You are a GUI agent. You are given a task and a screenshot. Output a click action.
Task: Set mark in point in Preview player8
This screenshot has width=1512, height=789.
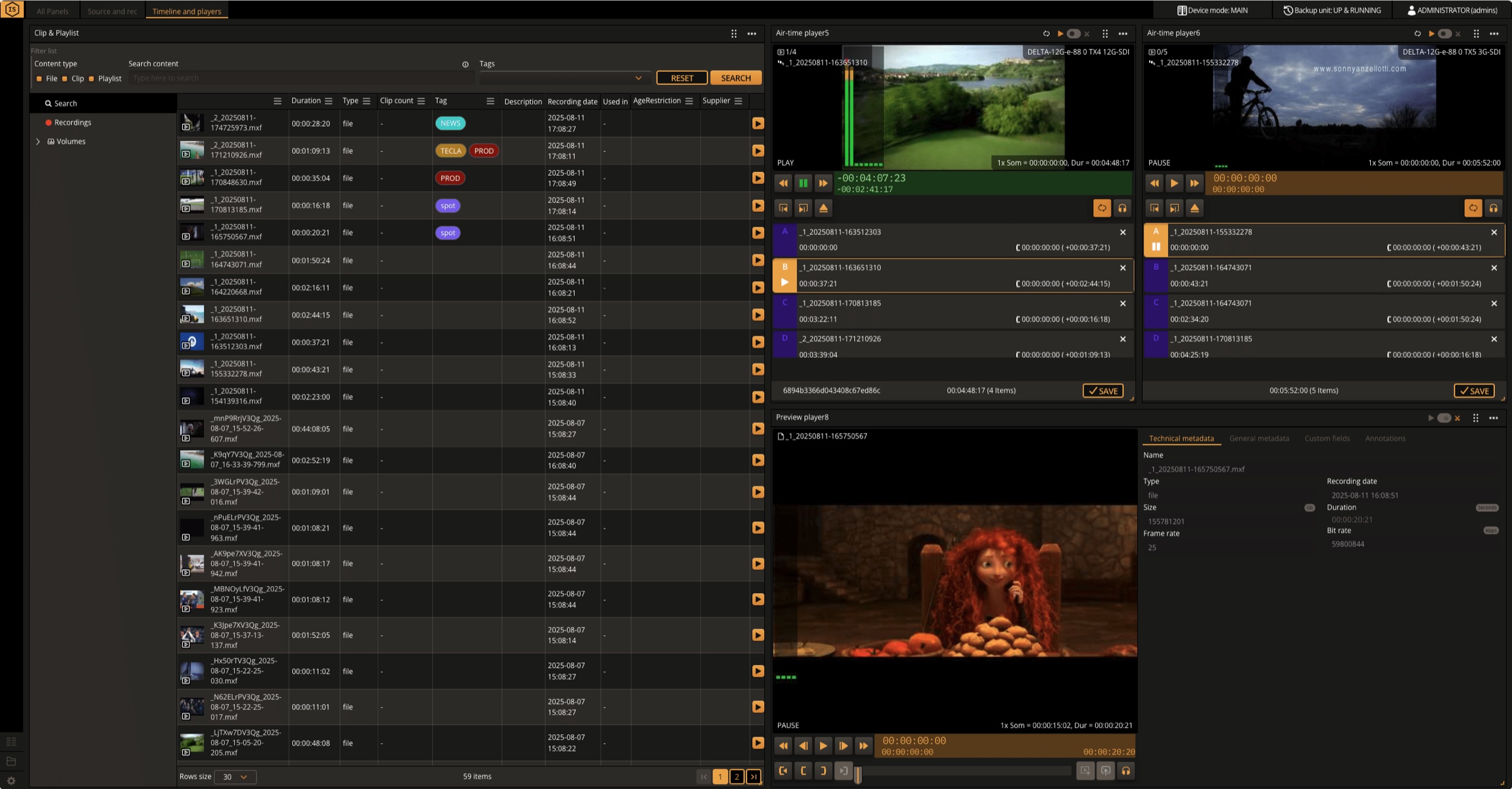pyautogui.click(x=803, y=770)
